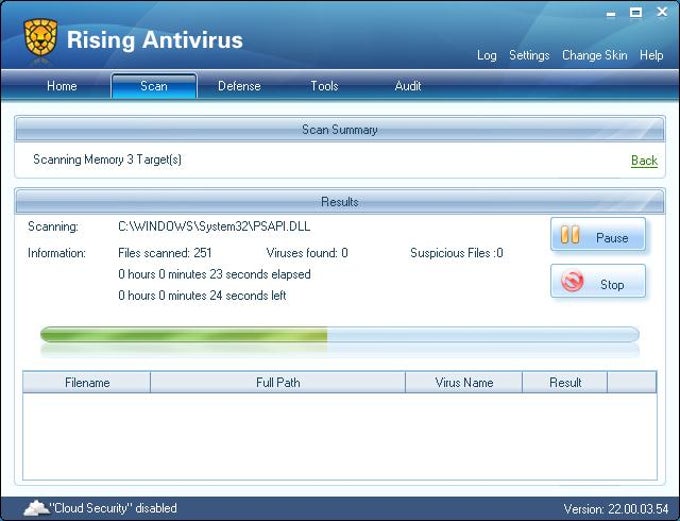The image size is (680, 521).
Task: Click the Rising Antivirus title text
Action: 155,40
